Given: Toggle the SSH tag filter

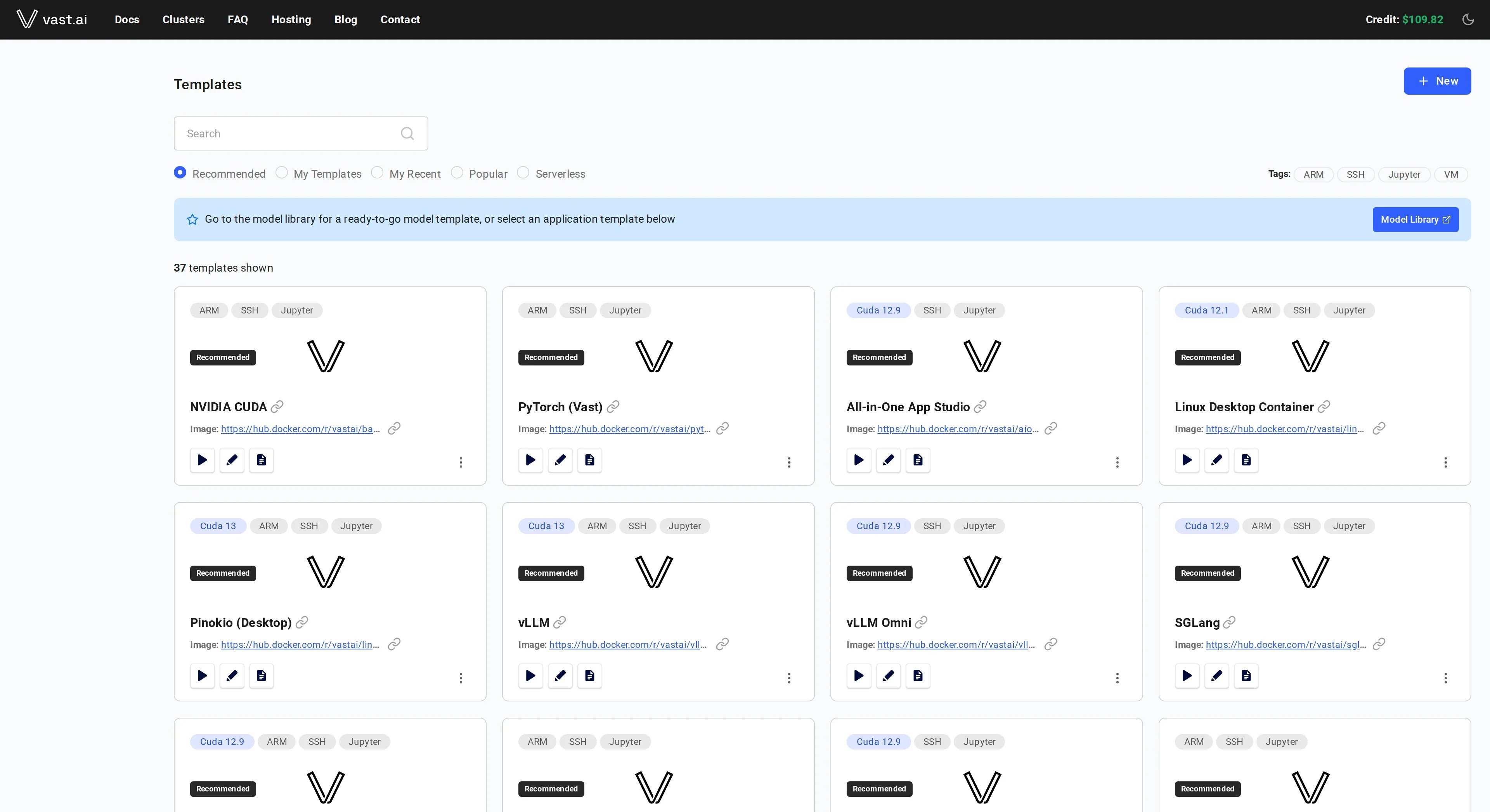Looking at the screenshot, I should click(1355, 175).
